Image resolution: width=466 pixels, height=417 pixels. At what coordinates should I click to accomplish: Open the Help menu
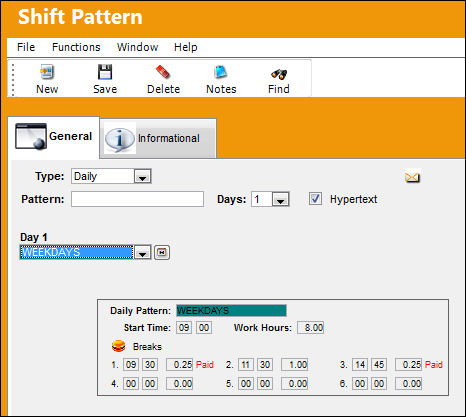pos(186,47)
